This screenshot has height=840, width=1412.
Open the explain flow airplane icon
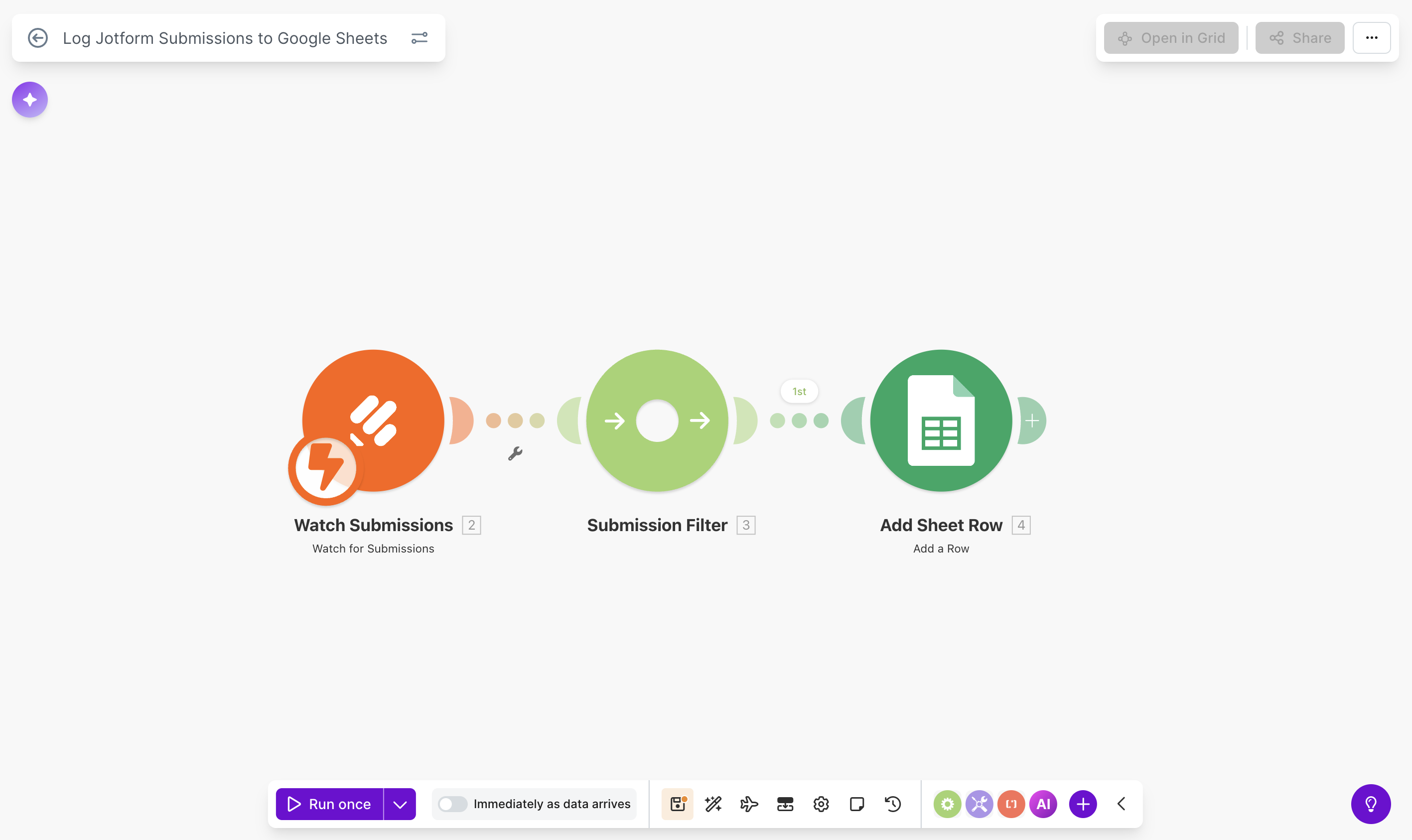(749, 804)
